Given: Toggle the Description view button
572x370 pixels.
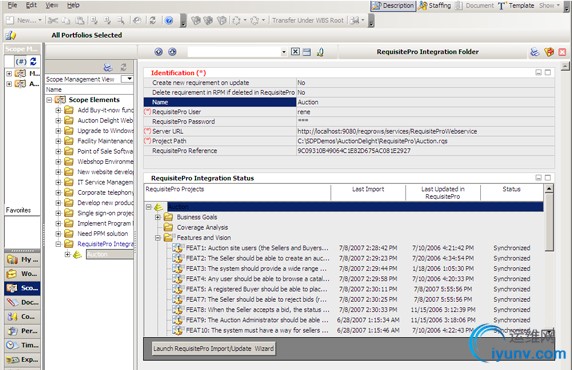Looking at the screenshot, I should point(393,5).
